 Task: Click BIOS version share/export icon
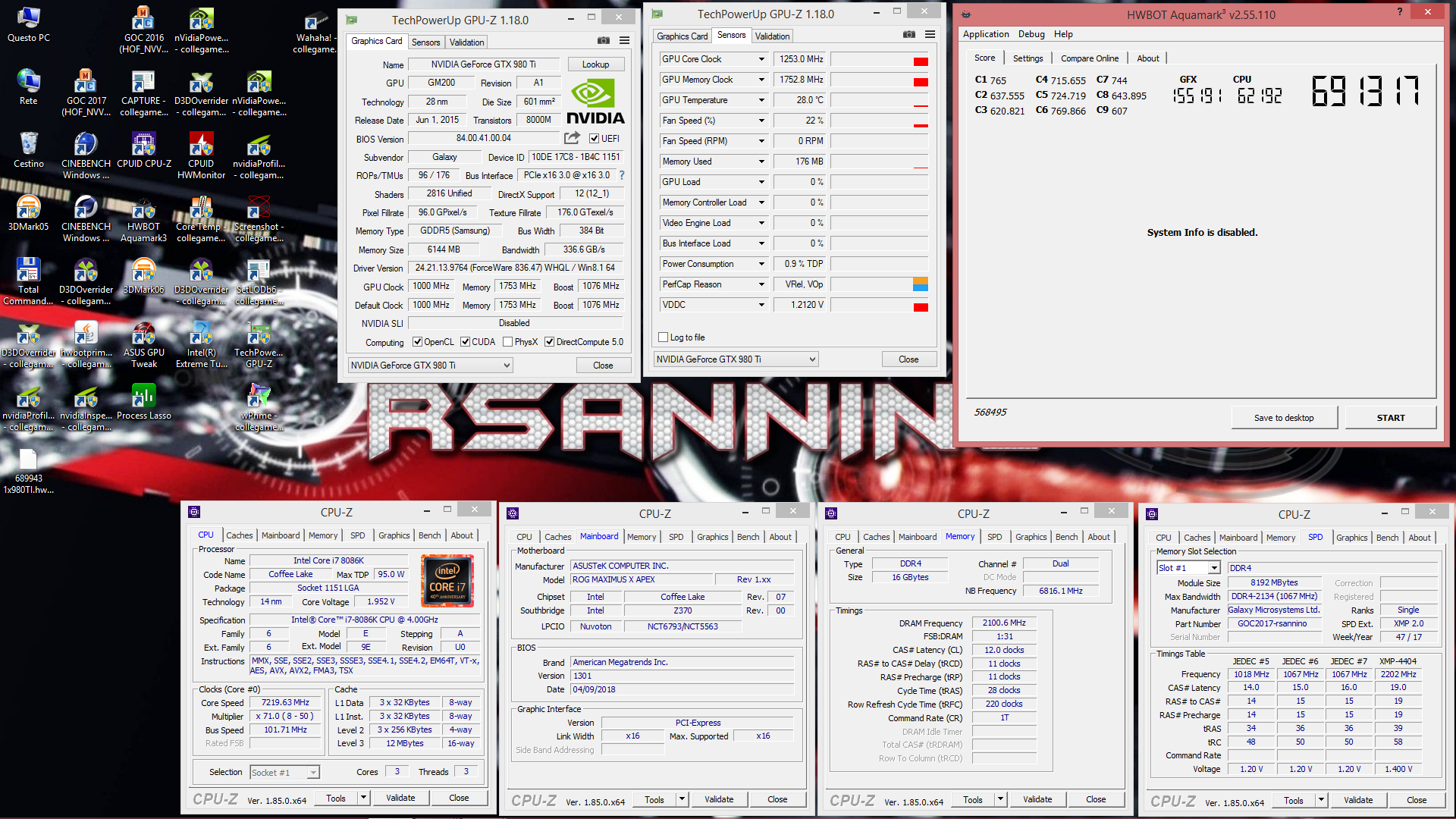[572, 138]
